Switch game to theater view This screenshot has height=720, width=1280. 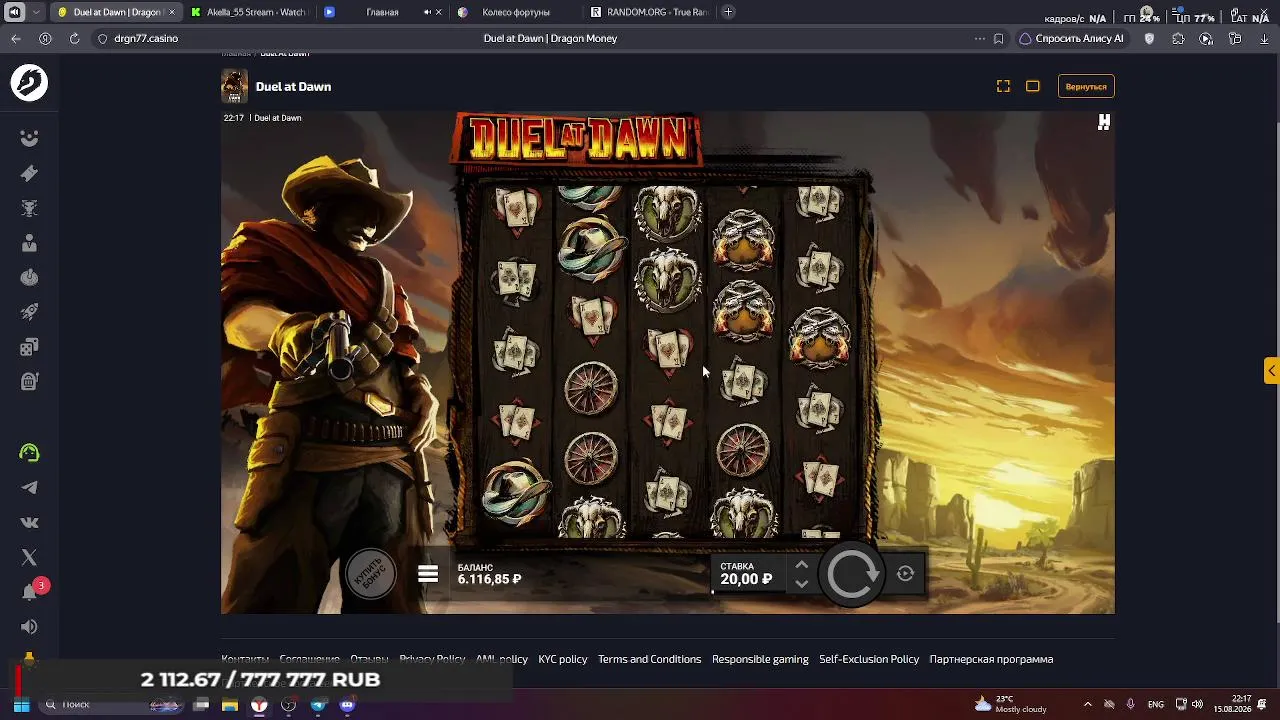click(1033, 86)
